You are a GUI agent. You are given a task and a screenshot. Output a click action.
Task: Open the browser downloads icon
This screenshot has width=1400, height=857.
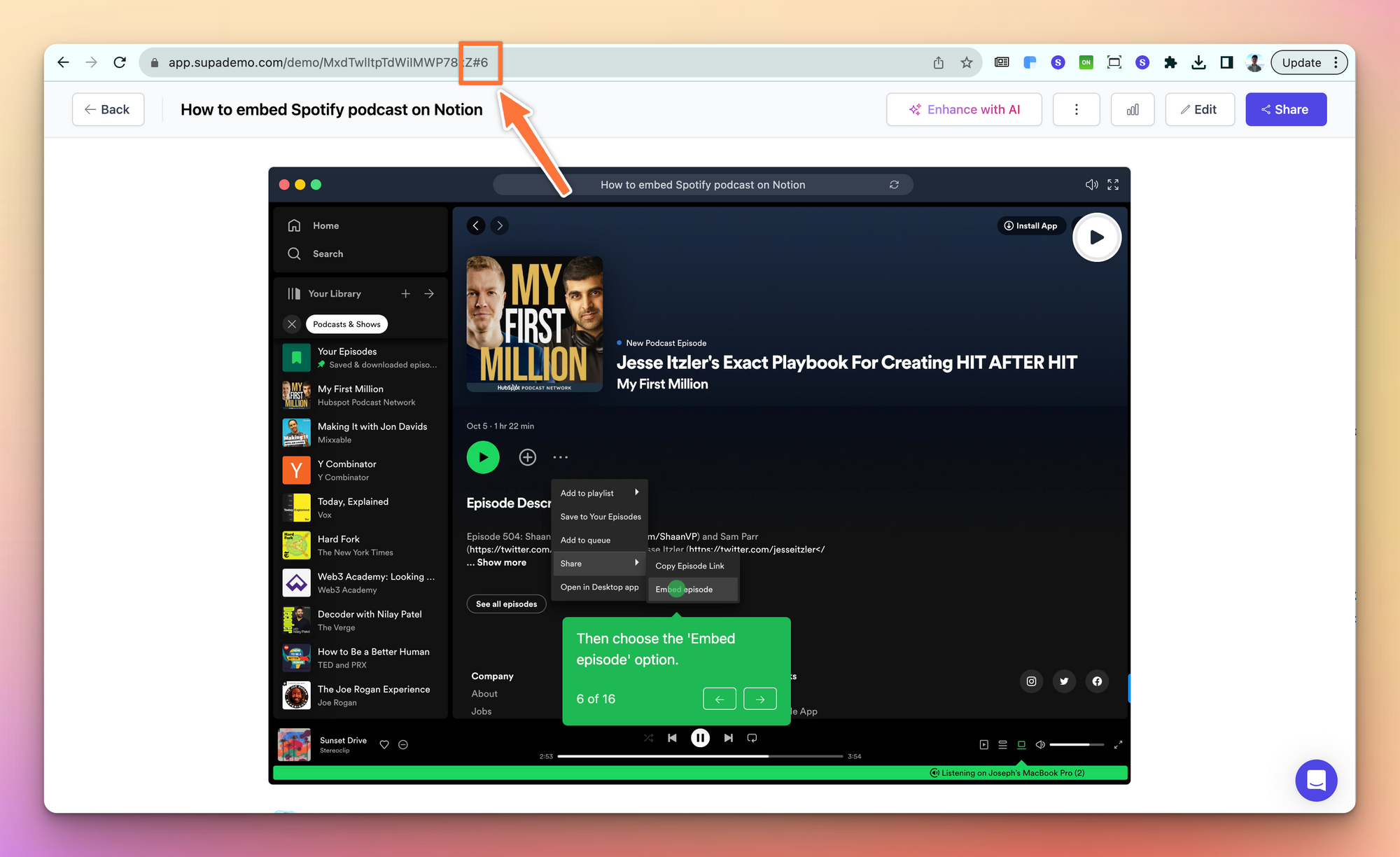pos(1198,62)
